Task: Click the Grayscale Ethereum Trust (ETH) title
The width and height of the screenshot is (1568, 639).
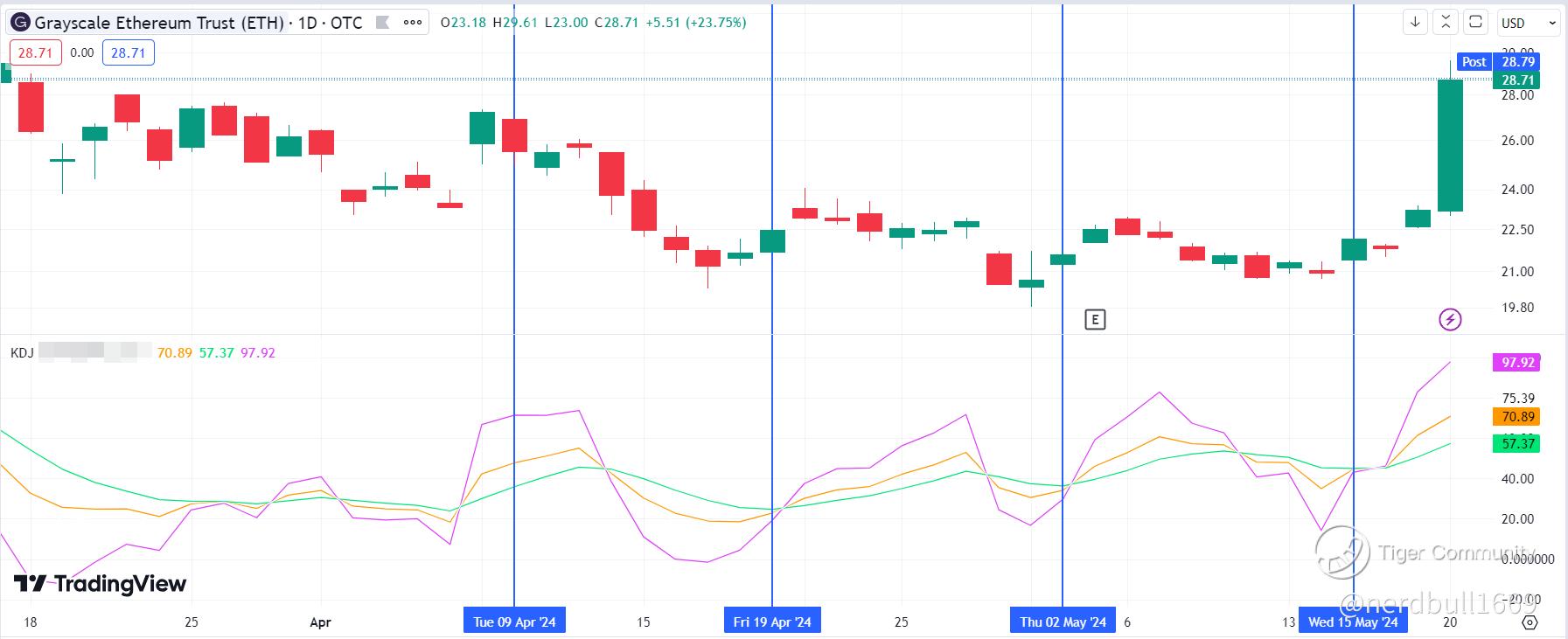Action: tap(160, 22)
